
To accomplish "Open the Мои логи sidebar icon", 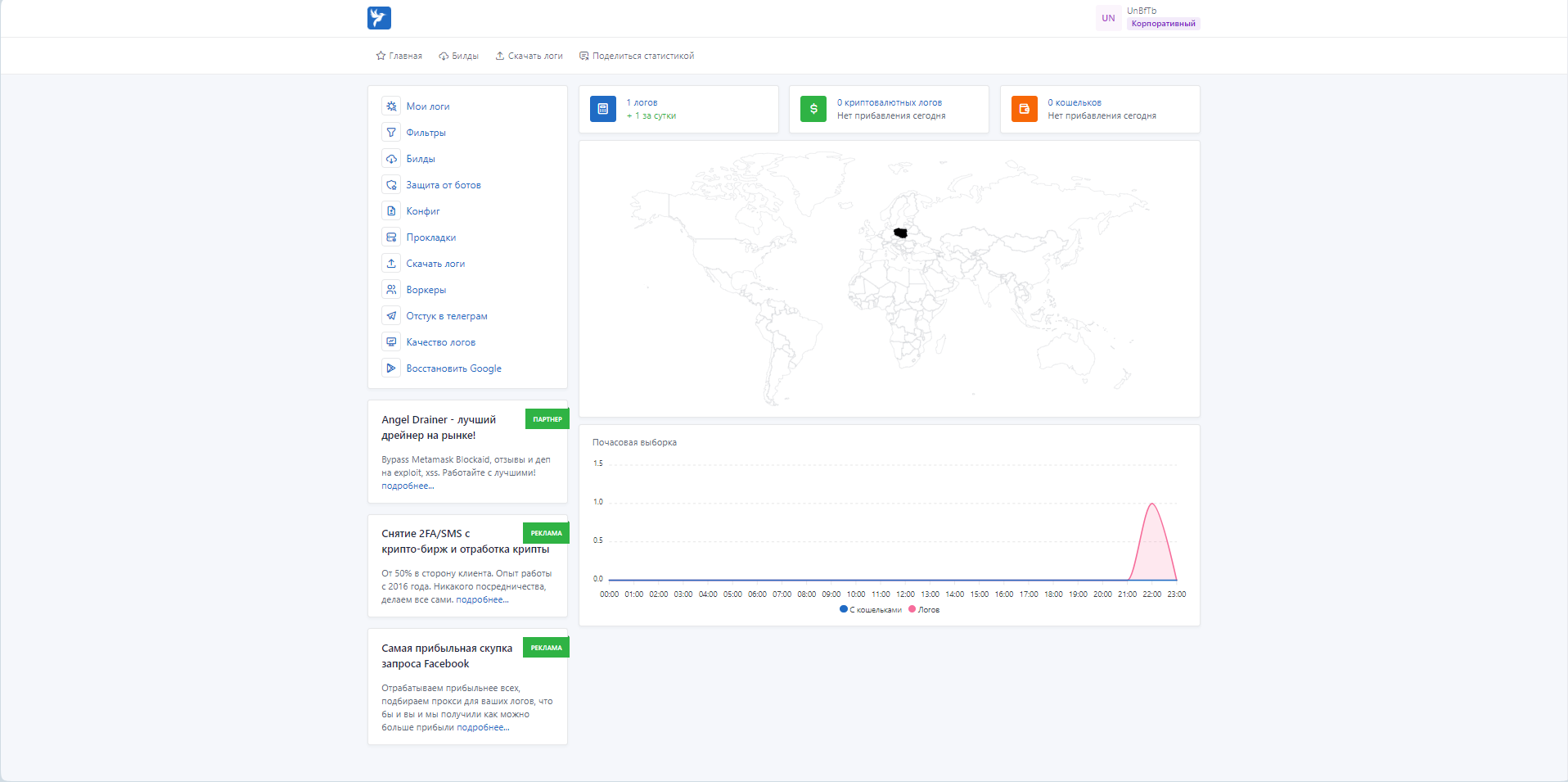I will click(x=391, y=106).
